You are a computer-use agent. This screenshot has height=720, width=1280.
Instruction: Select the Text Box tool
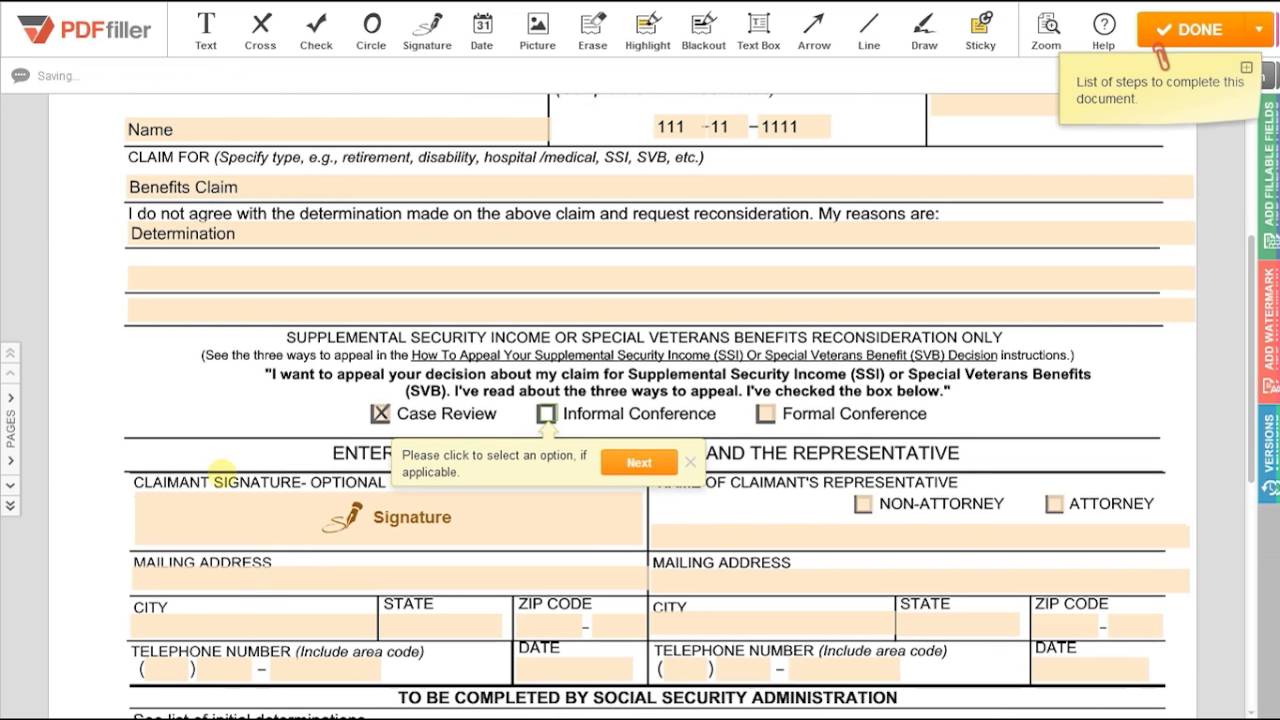759,30
